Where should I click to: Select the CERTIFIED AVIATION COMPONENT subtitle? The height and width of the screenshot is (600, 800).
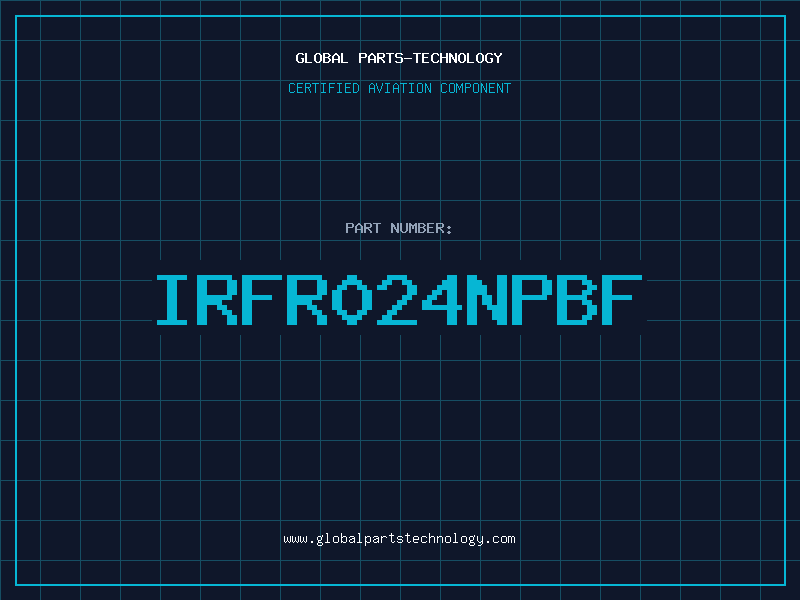[399, 88]
